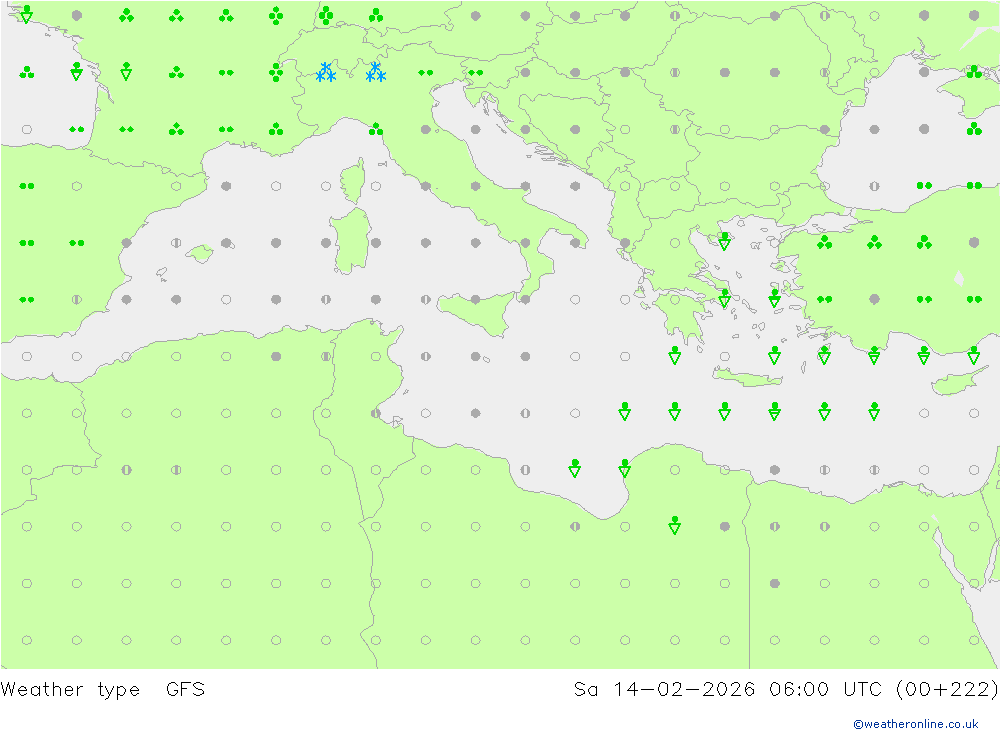The height and width of the screenshot is (733, 1000).
Task: Click the green rain symbol on the Ligurian coast
Action: pos(376,130)
